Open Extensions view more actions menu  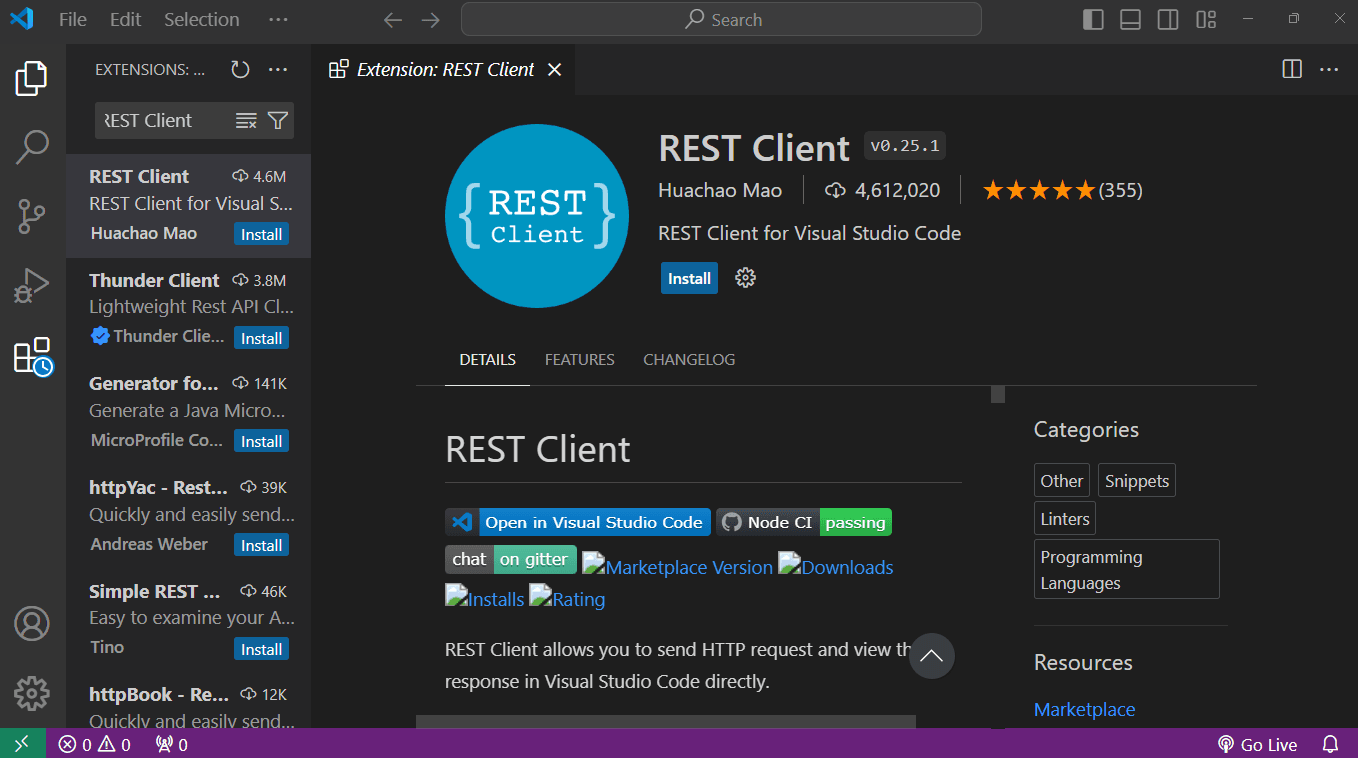coord(277,69)
